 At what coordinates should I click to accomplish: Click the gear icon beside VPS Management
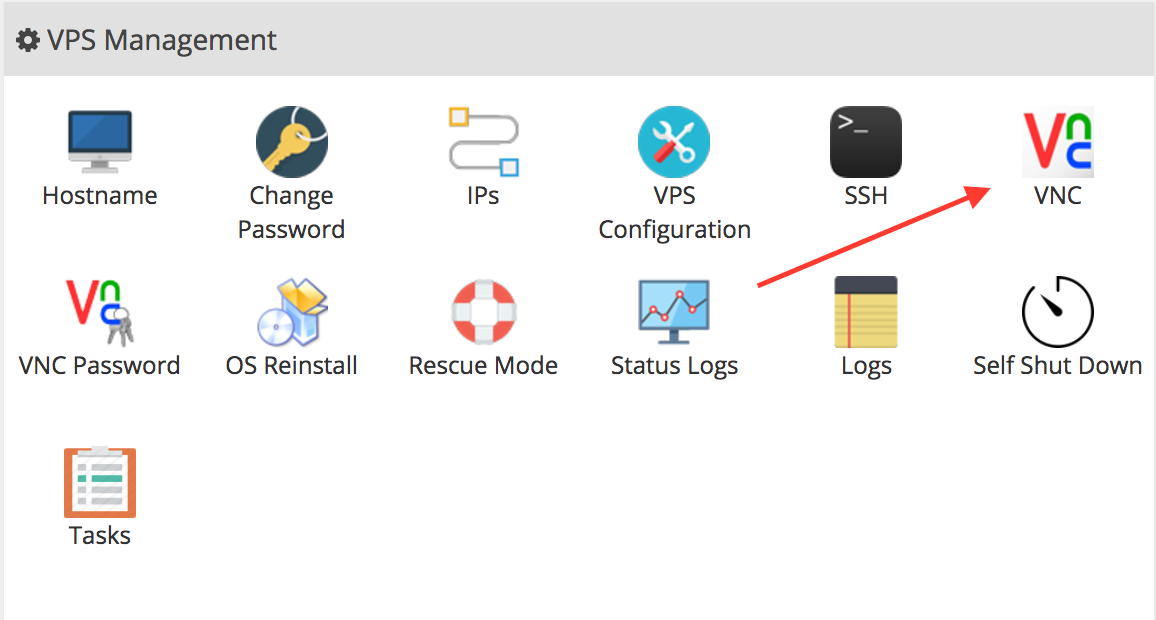tap(28, 40)
